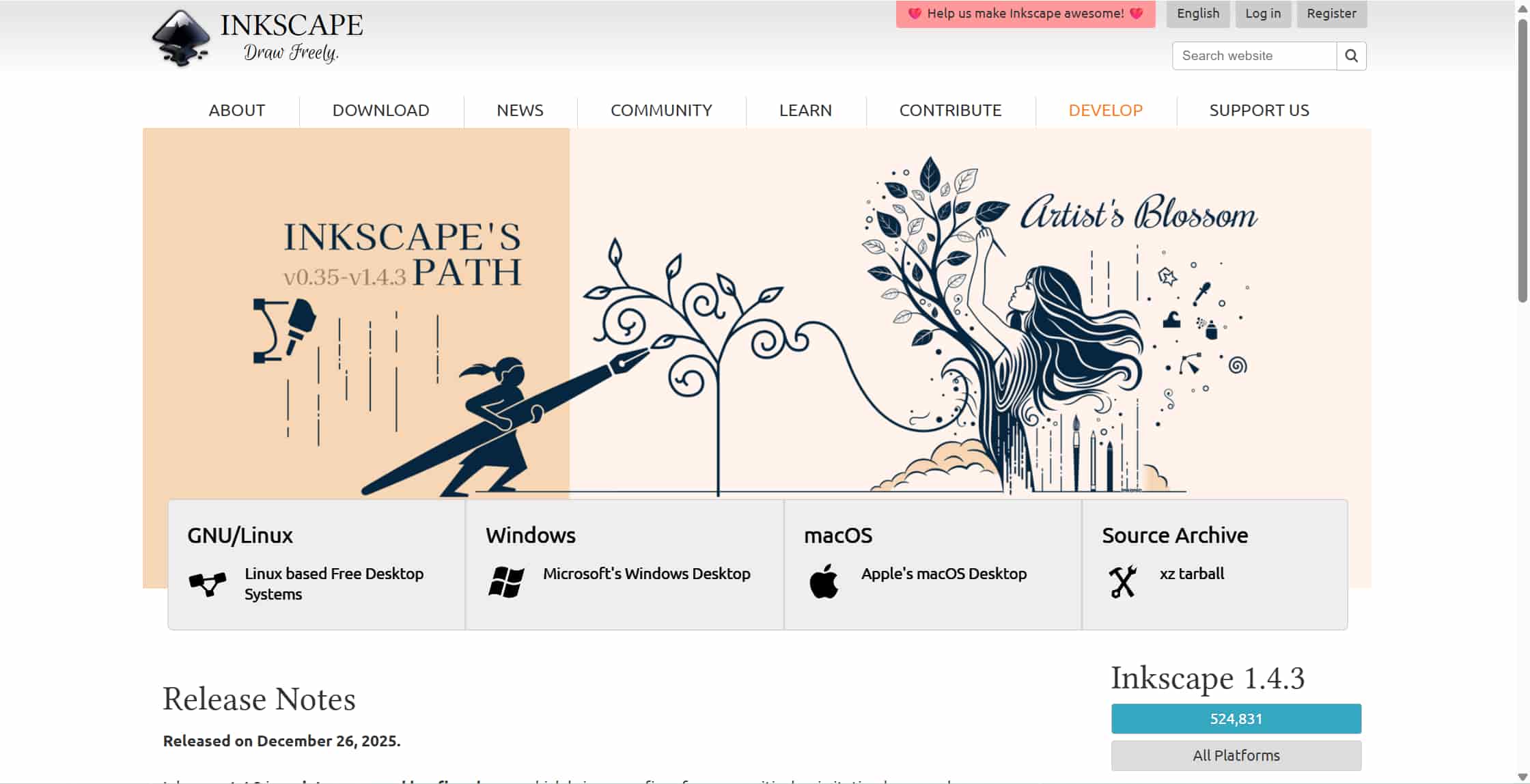
Task: Go to the DEVELOP section
Action: [1105, 110]
